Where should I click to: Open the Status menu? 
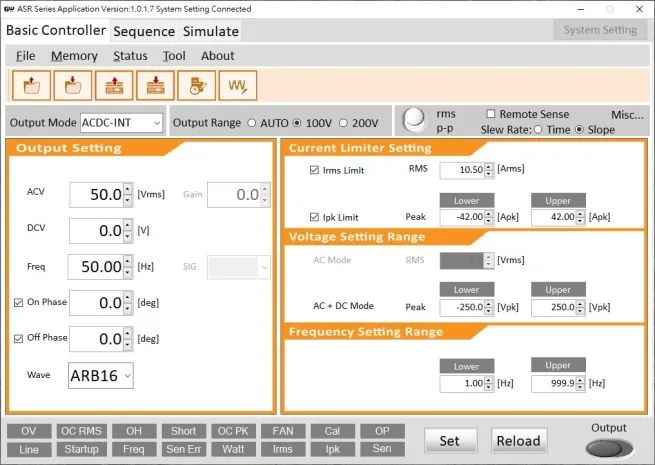(130, 56)
